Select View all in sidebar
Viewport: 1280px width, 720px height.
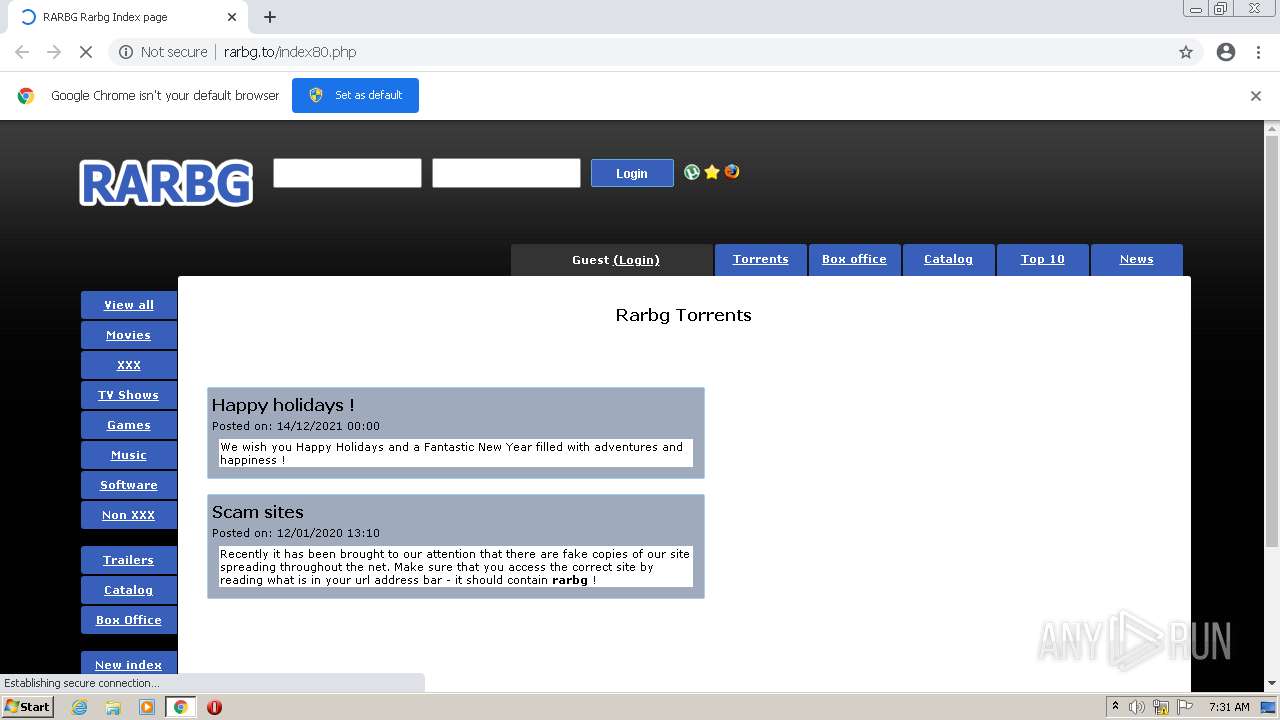tap(129, 305)
